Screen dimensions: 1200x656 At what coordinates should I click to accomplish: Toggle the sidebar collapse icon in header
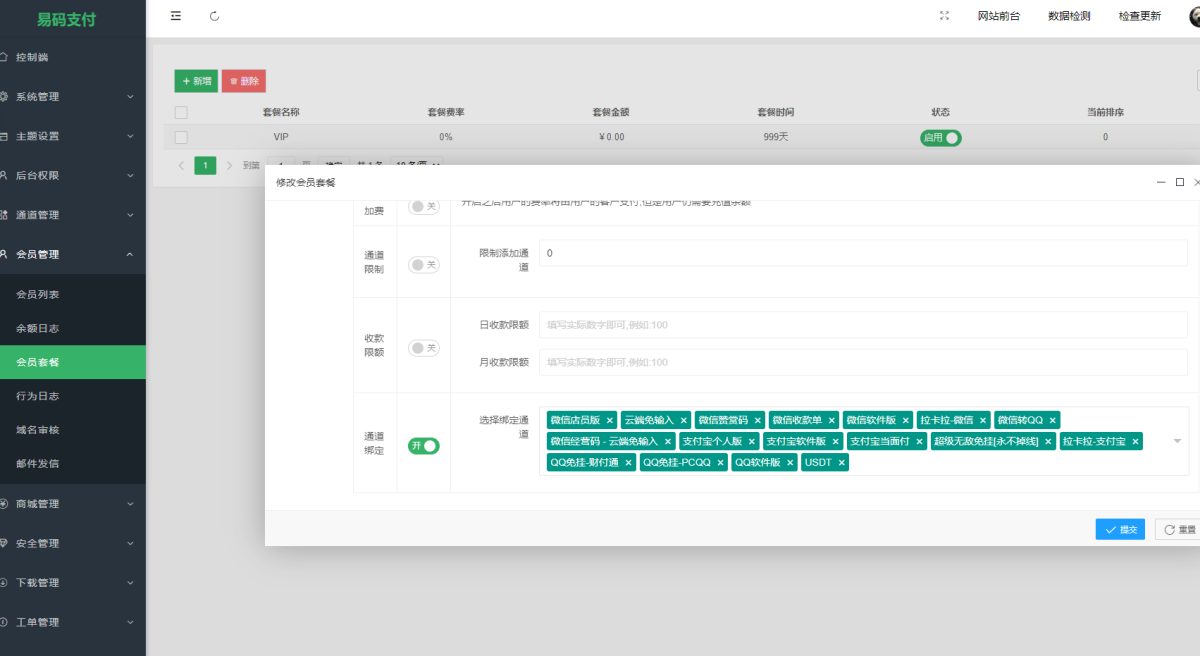[176, 16]
